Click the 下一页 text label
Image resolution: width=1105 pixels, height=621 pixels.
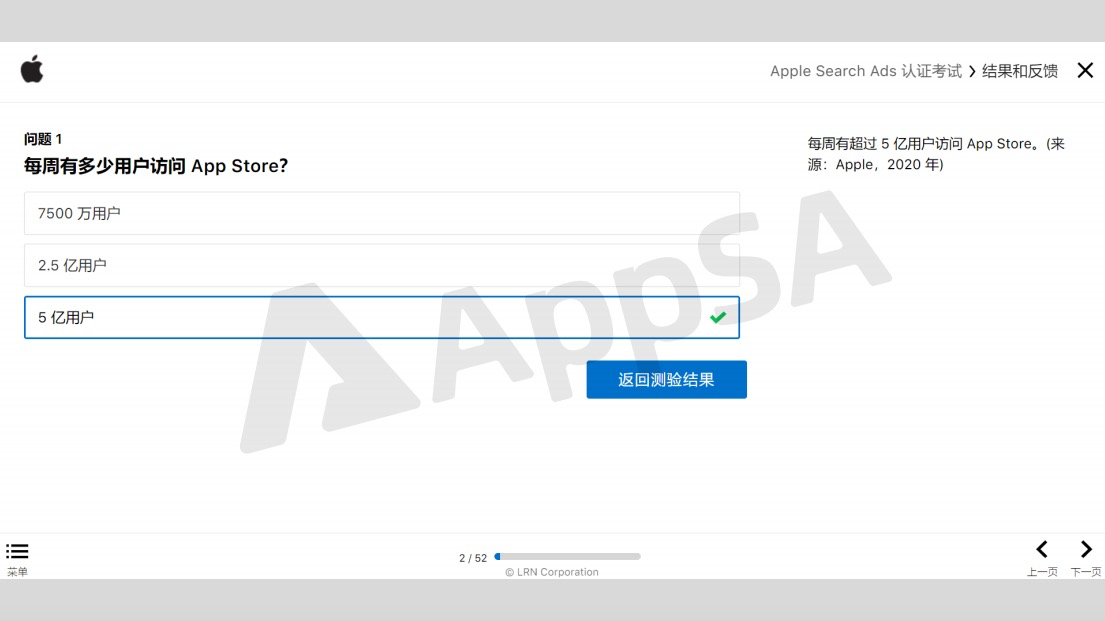pyautogui.click(x=1086, y=572)
